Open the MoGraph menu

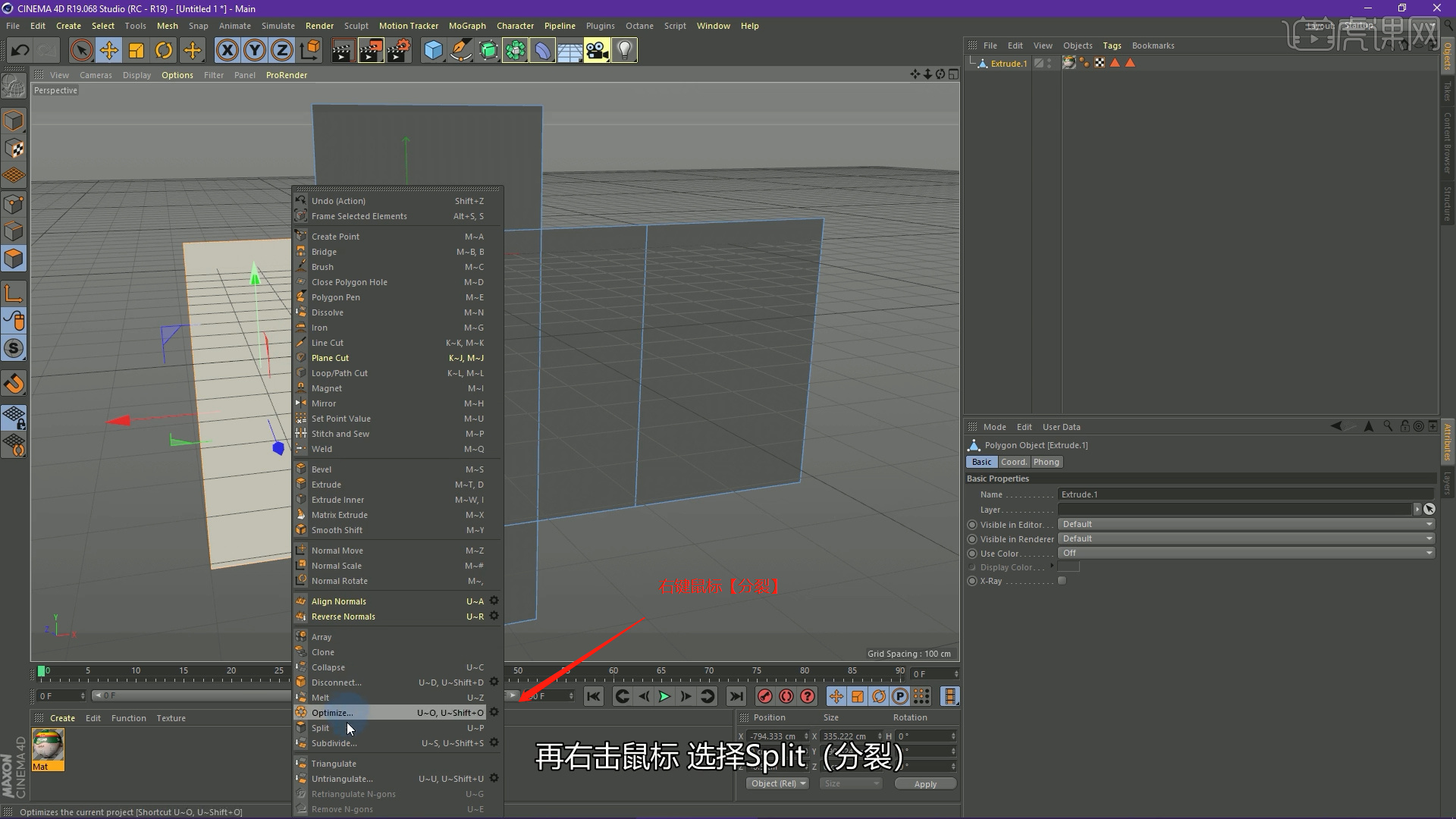pyautogui.click(x=467, y=26)
